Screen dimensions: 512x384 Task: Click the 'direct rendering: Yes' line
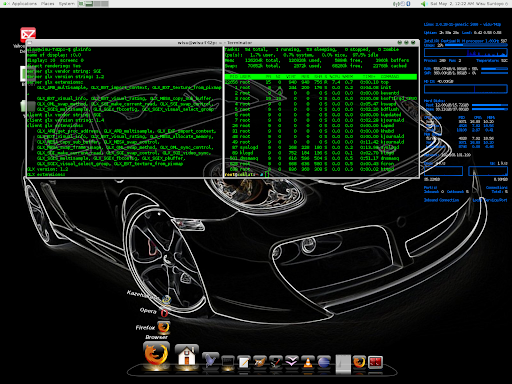[54, 66]
